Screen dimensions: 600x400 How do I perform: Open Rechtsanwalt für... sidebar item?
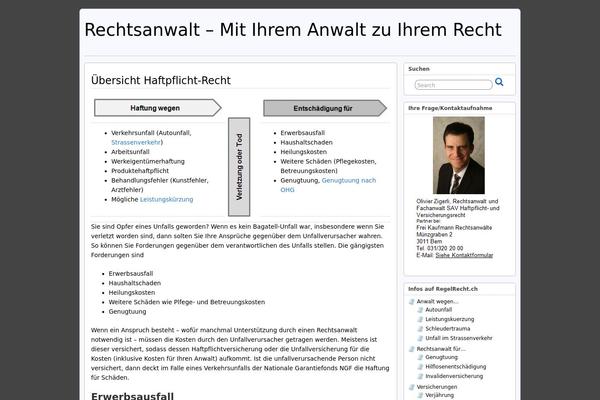[441, 349]
